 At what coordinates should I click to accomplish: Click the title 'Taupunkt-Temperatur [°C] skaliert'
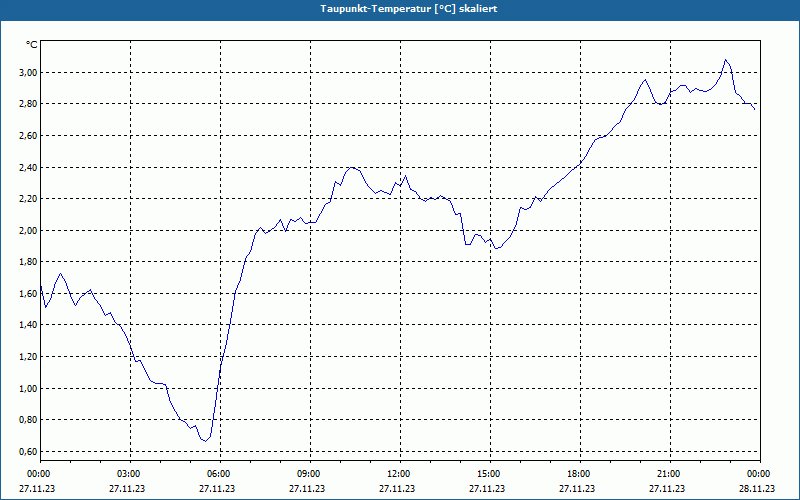click(x=409, y=9)
